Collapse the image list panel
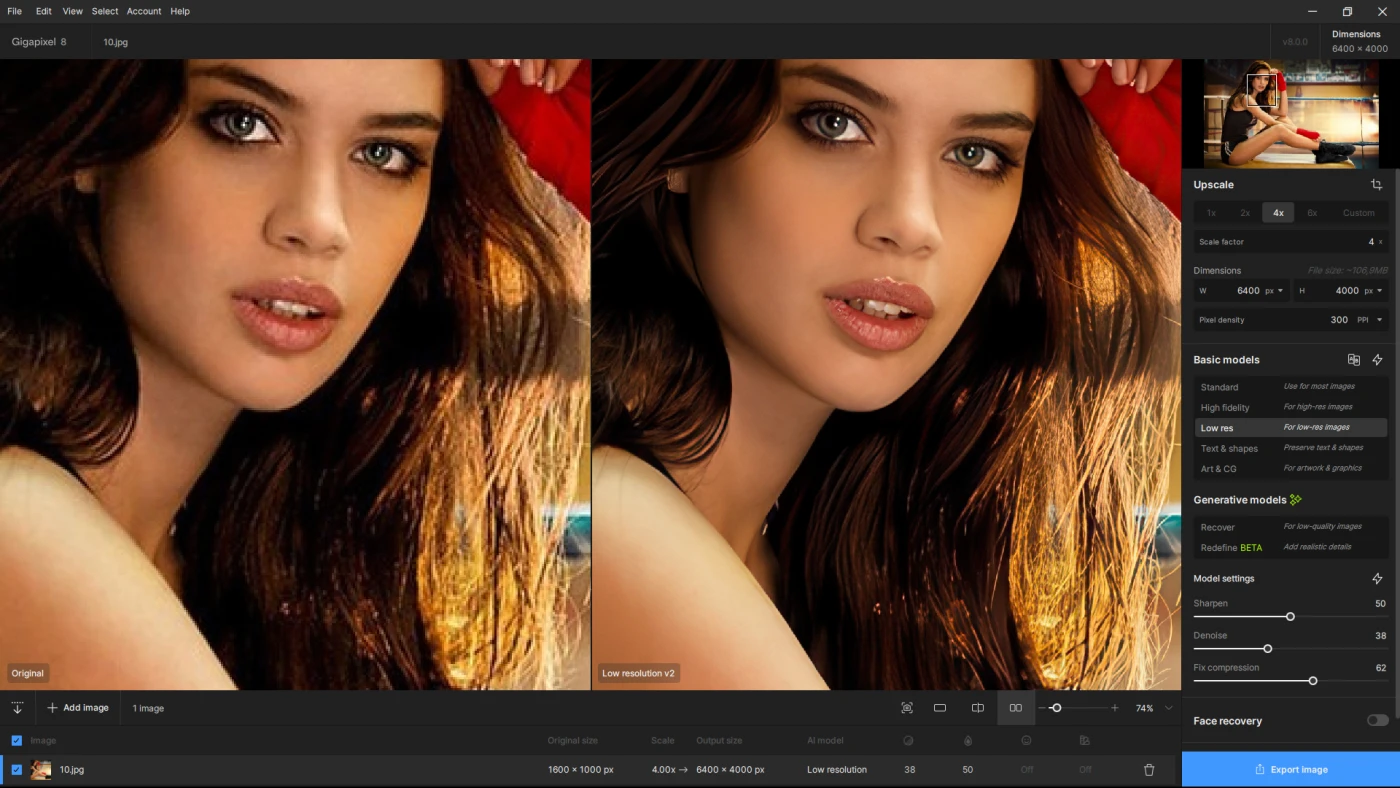Image resolution: width=1400 pixels, height=788 pixels. (17, 708)
